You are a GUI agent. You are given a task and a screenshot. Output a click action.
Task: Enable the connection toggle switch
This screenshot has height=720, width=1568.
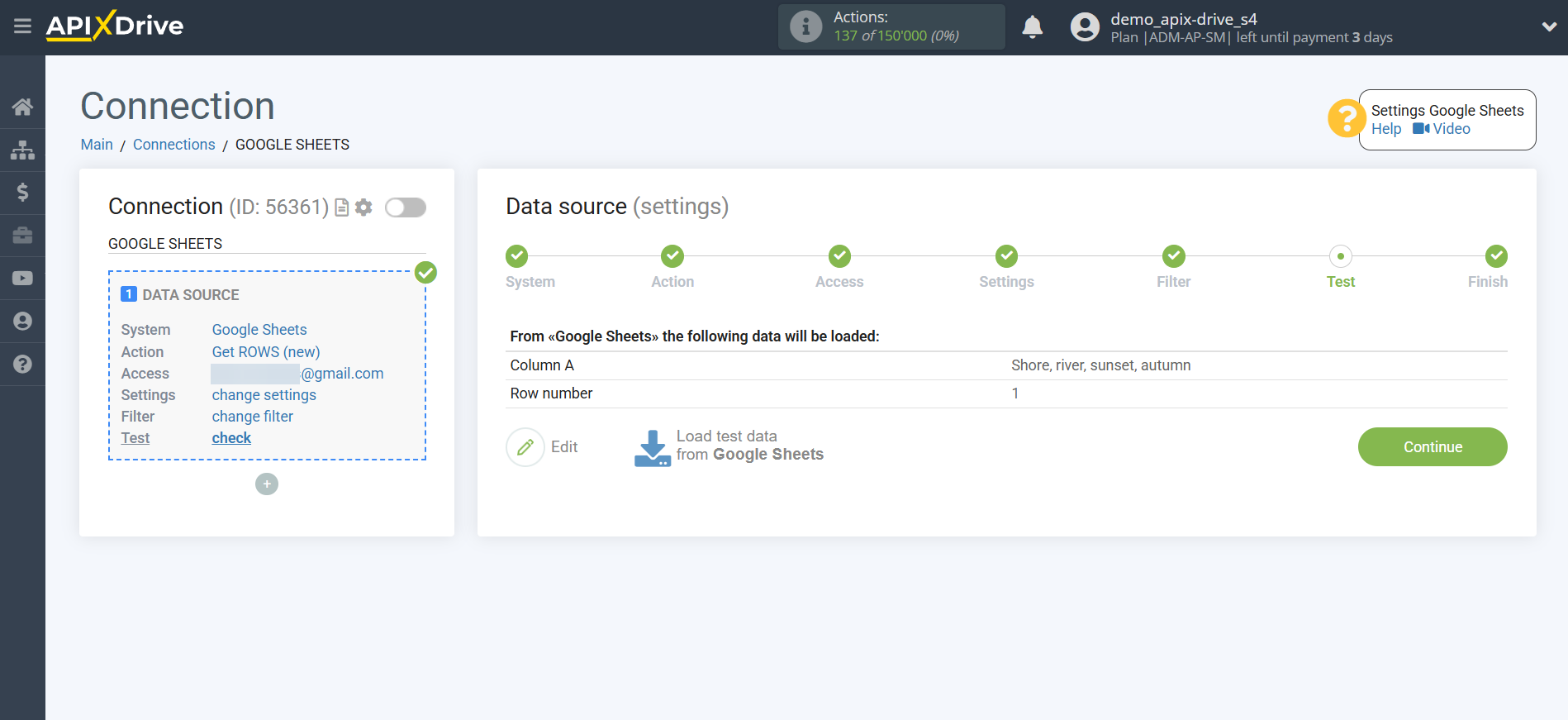coord(406,207)
